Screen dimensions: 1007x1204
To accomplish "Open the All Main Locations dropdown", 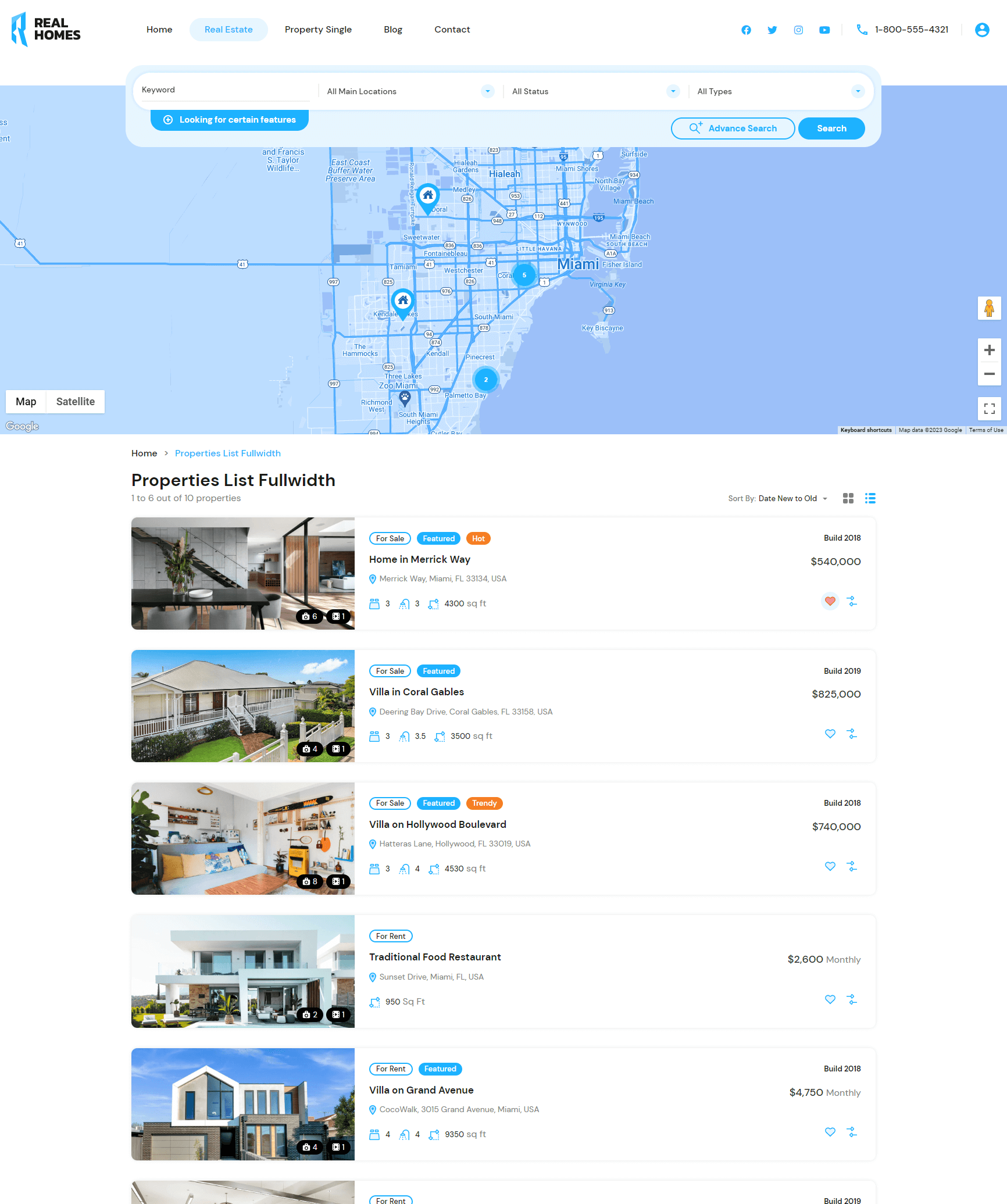I will pos(410,91).
